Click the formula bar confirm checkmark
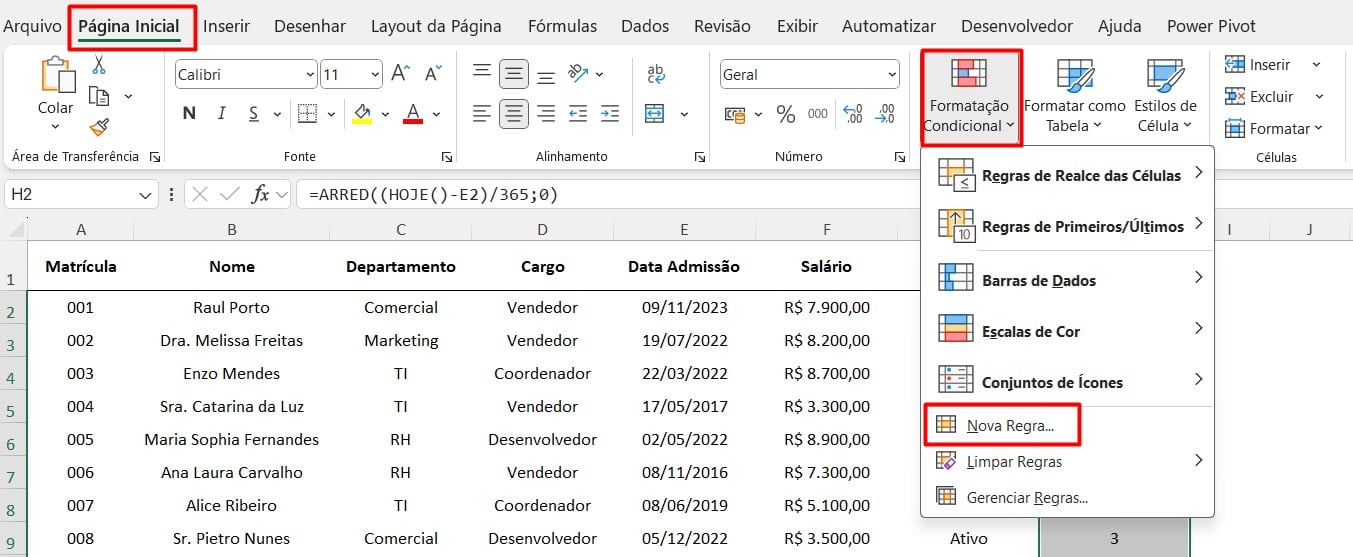Screen dimensions: 1353x557 (x=229, y=194)
